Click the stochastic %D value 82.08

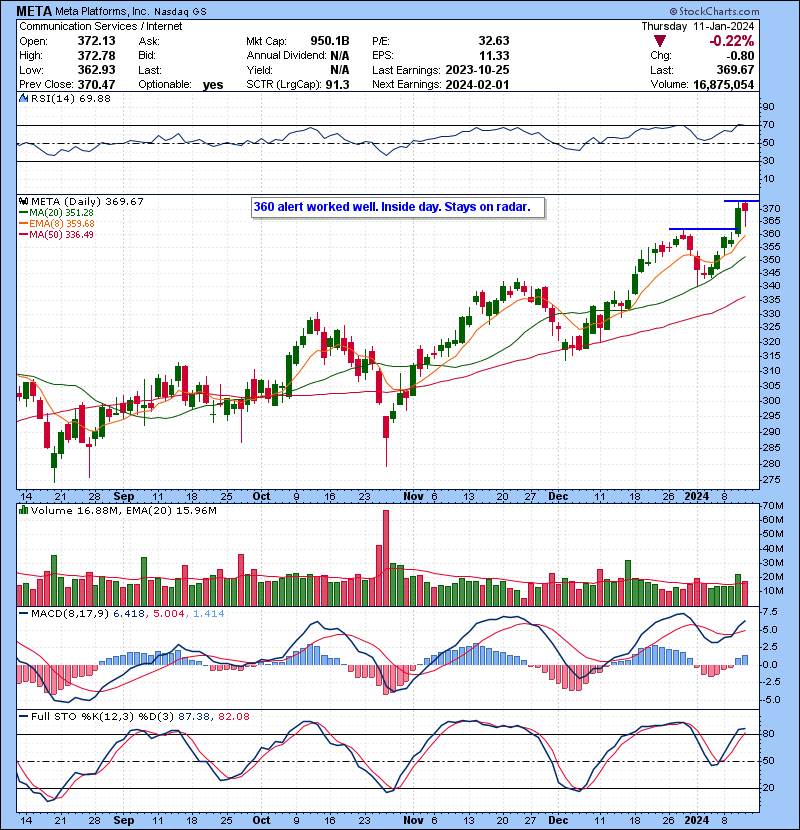[233, 716]
